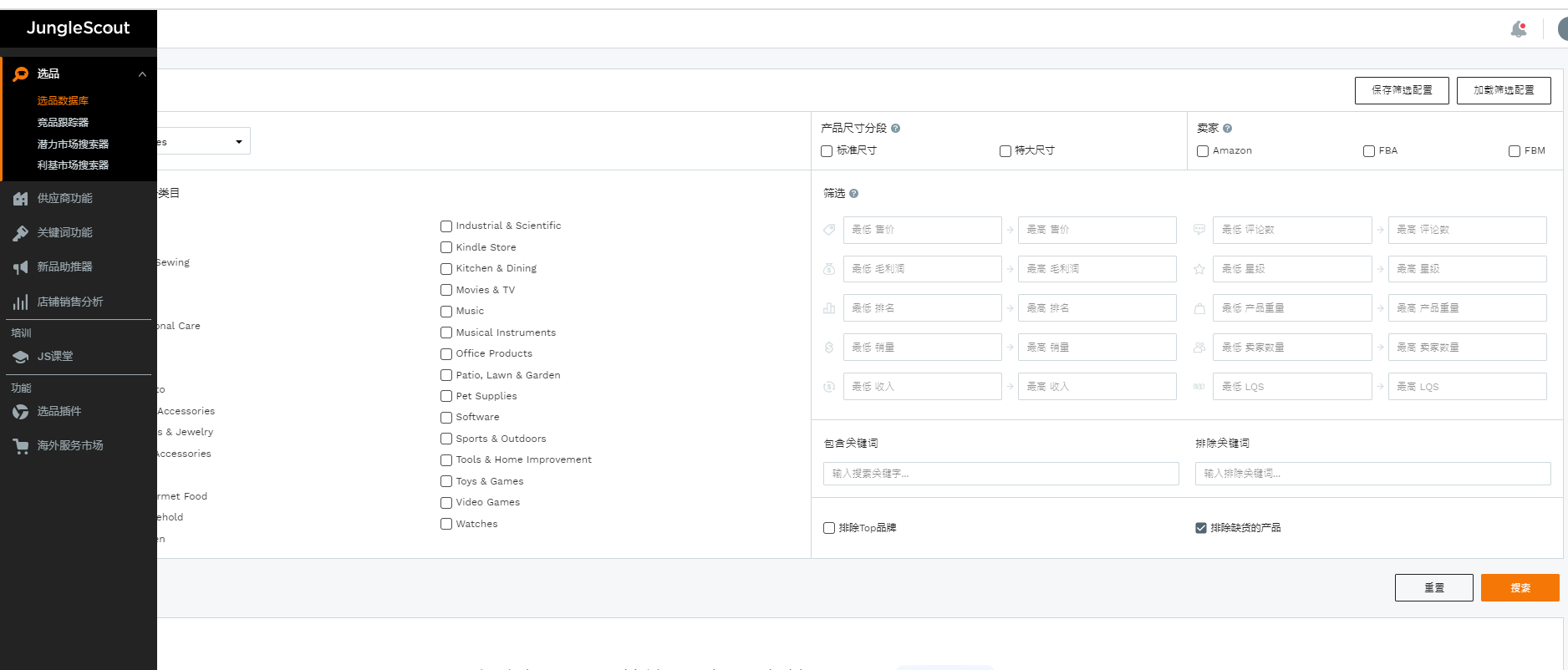Focus the 最低 排名 input
Image resolution: width=1568 pixels, height=670 pixels.
coord(922,308)
